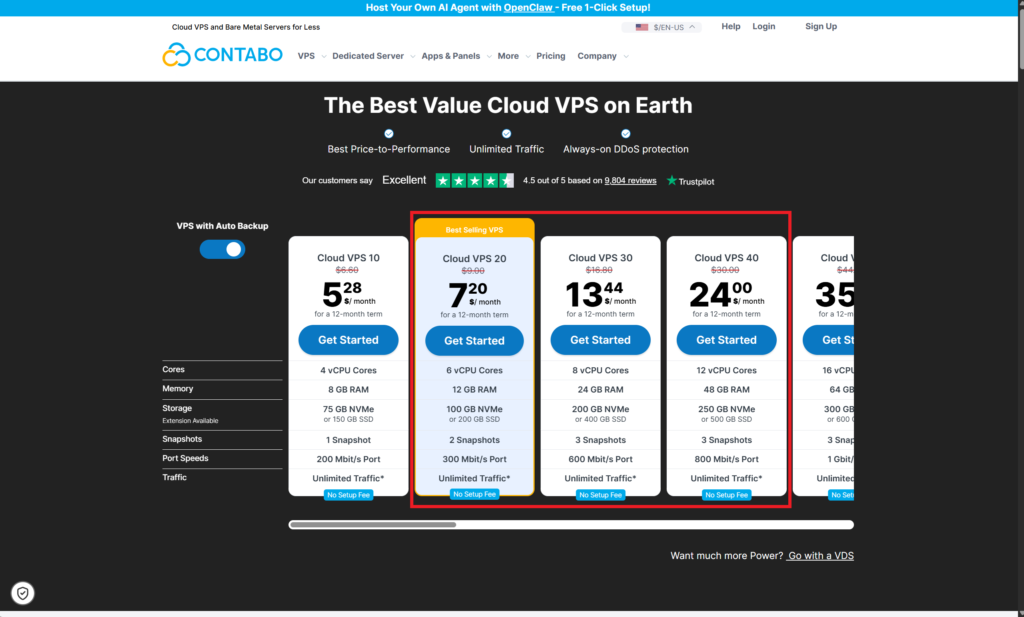Click the Memory row label
1024x617 pixels.
click(x=178, y=388)
